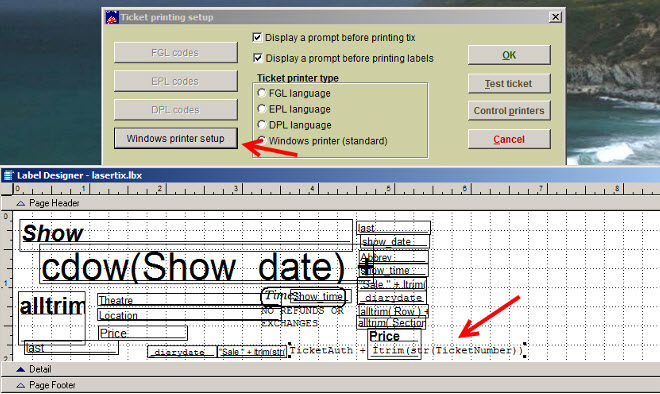
Task: Open Windows printer setup
Action: (176, 138)
